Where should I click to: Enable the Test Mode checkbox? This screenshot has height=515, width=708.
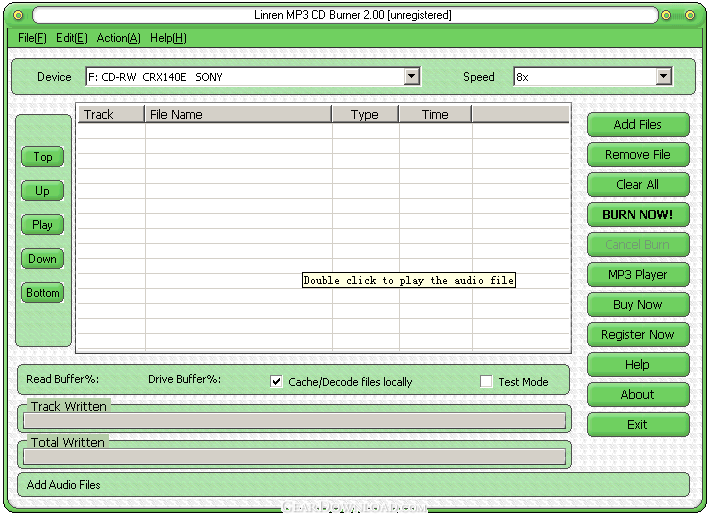486,381
